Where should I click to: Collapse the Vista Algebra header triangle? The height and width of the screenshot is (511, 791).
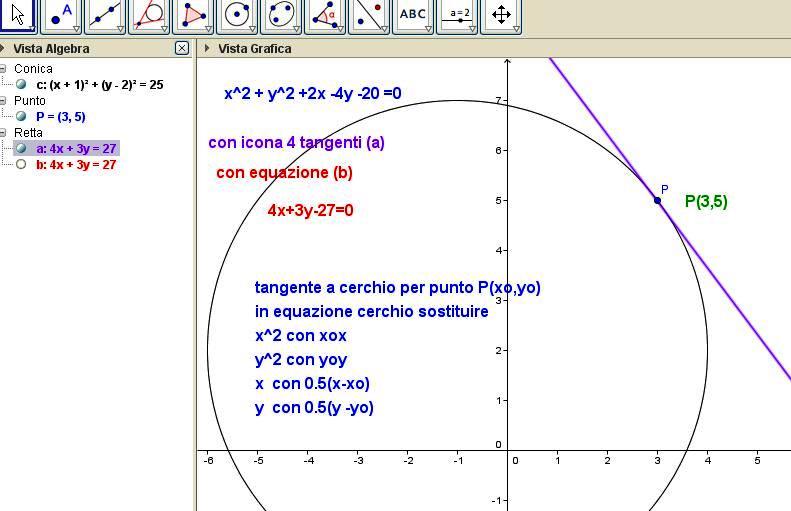[3, 48]
